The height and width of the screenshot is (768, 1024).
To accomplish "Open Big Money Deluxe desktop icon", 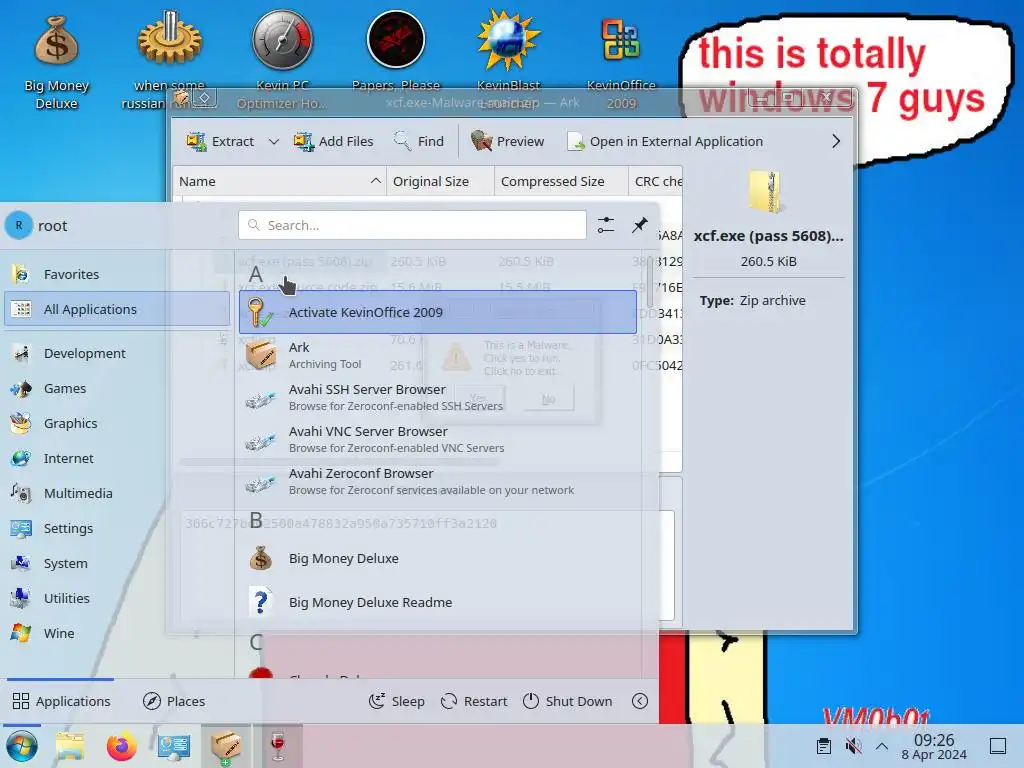I will (x=56, y=62).
